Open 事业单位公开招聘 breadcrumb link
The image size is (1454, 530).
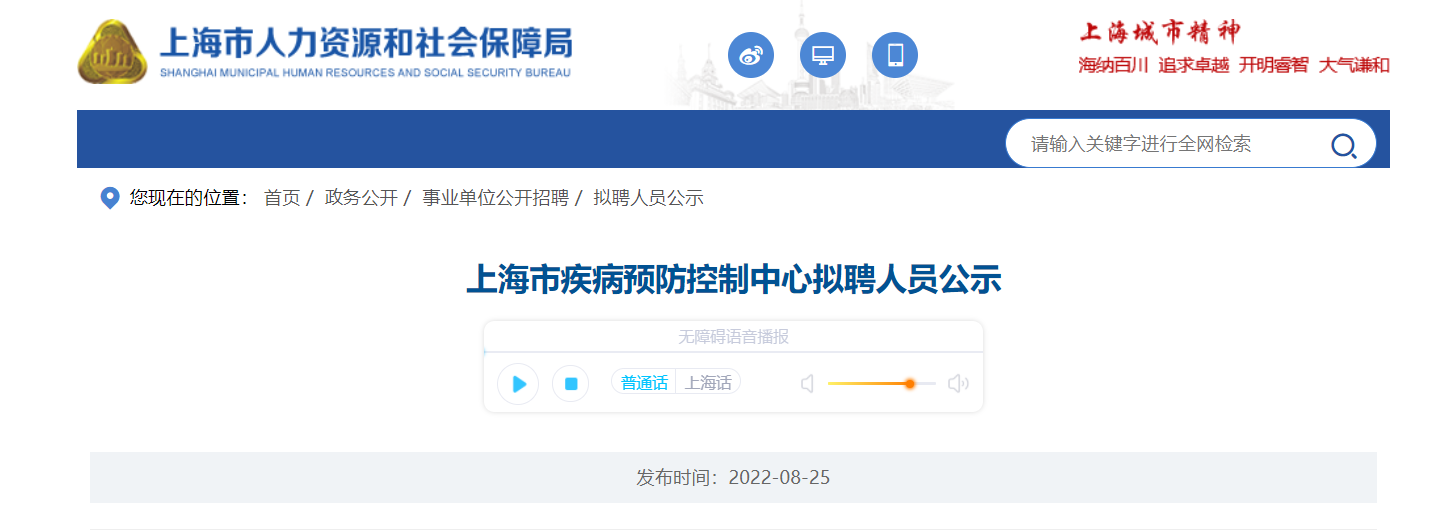[x=495, y=198]
